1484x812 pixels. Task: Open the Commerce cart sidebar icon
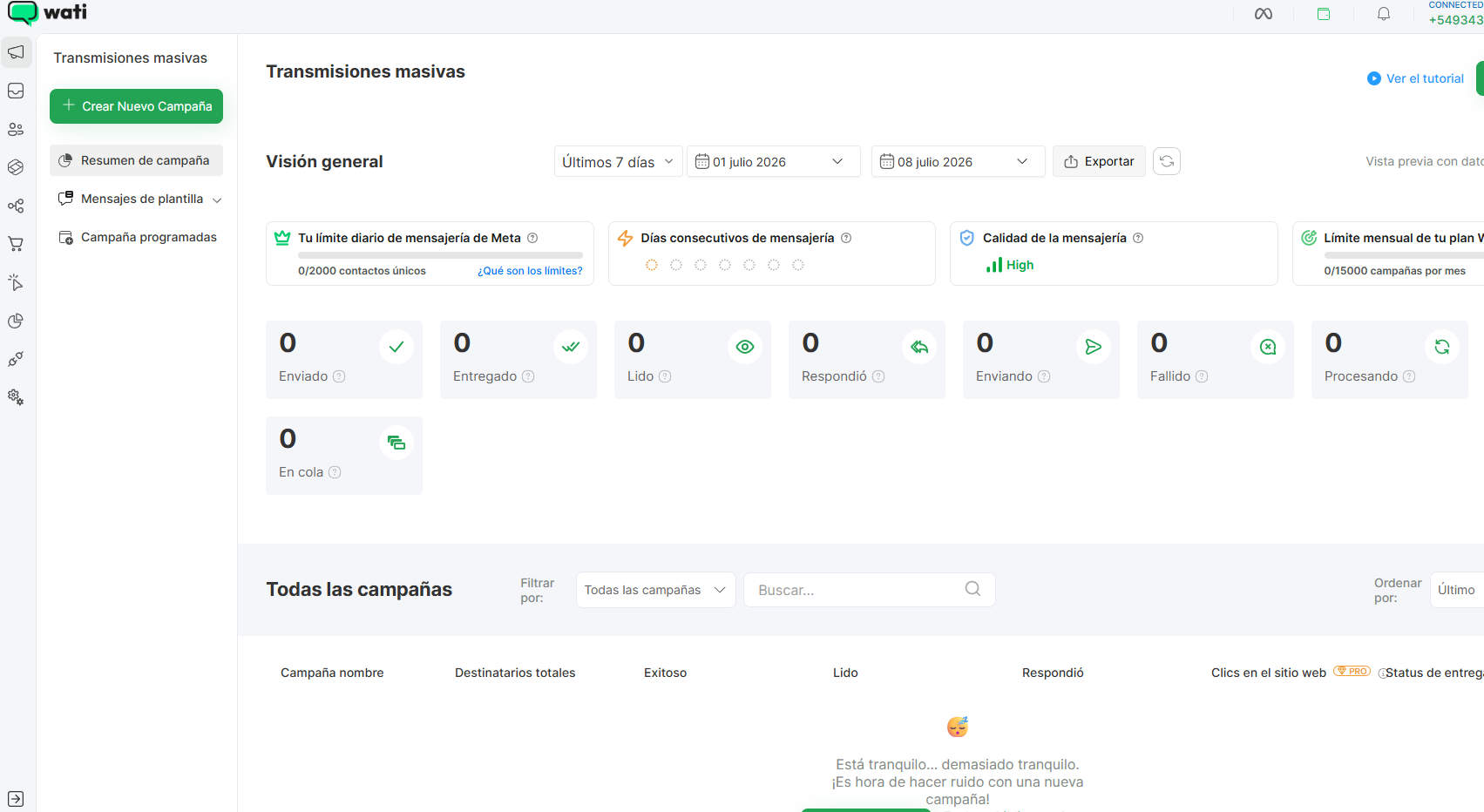(x=16, y=244)
